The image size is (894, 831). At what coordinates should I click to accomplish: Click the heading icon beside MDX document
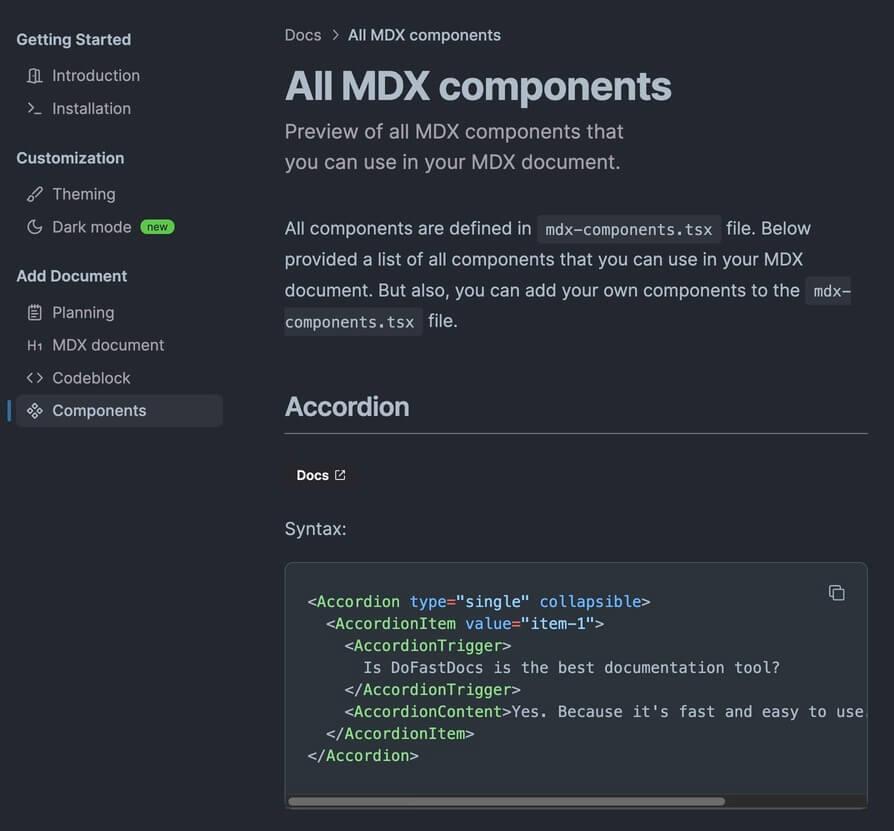[35, 345]
